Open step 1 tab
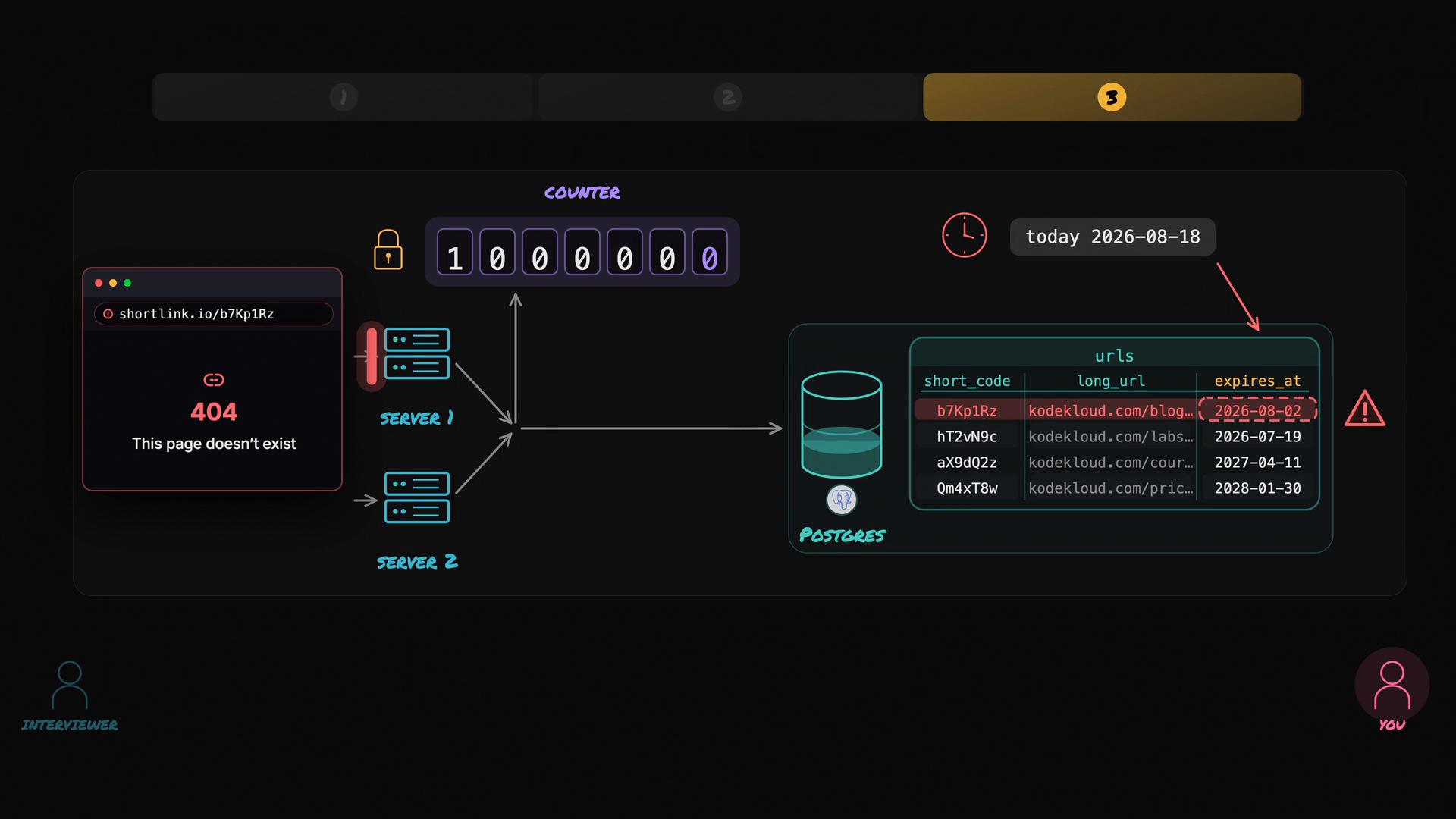The image size is (1456, 819). click(344, 97)
